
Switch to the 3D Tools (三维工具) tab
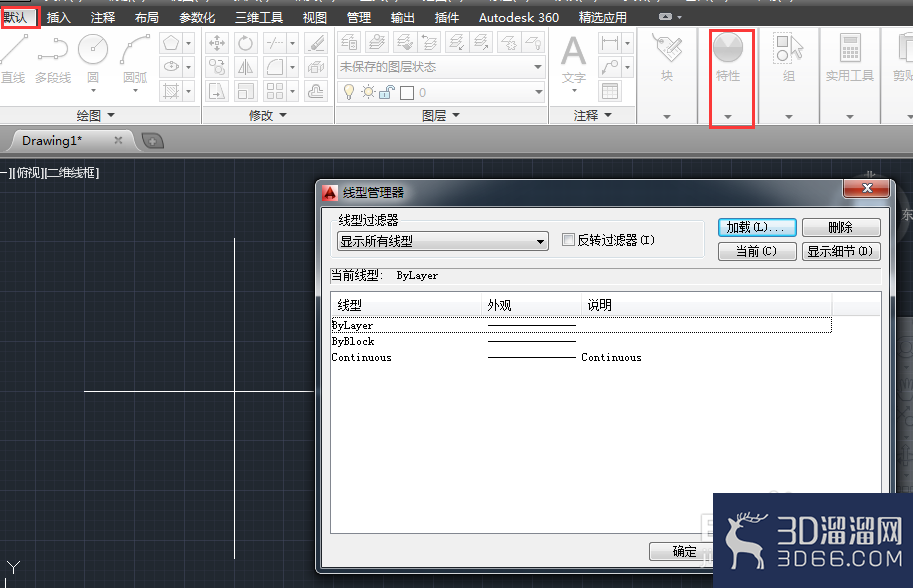[x=259, y=17]
